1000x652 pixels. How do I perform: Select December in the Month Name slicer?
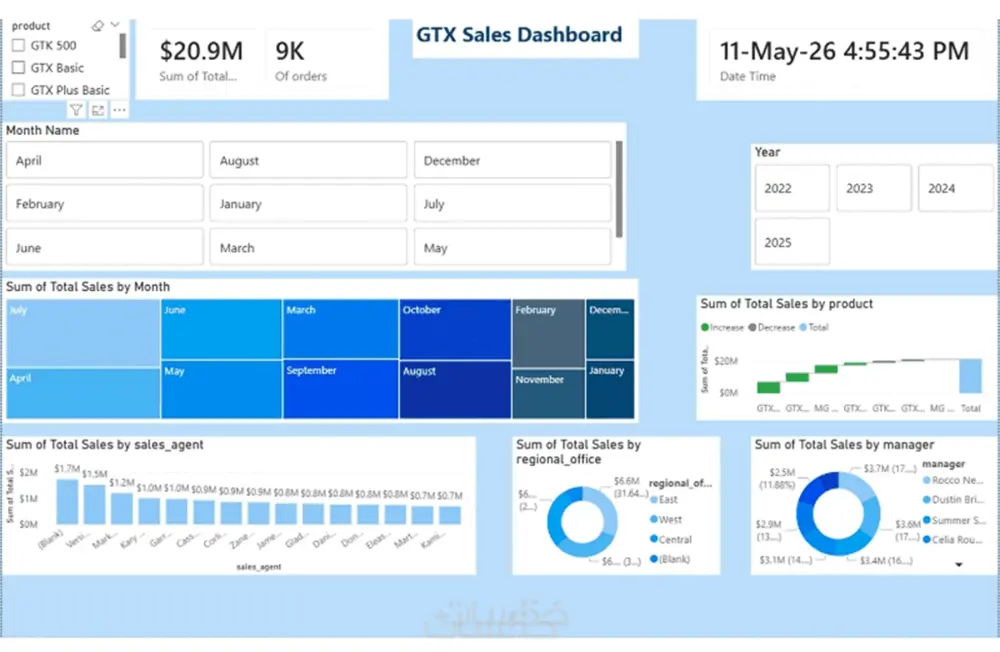click(513, 160)
